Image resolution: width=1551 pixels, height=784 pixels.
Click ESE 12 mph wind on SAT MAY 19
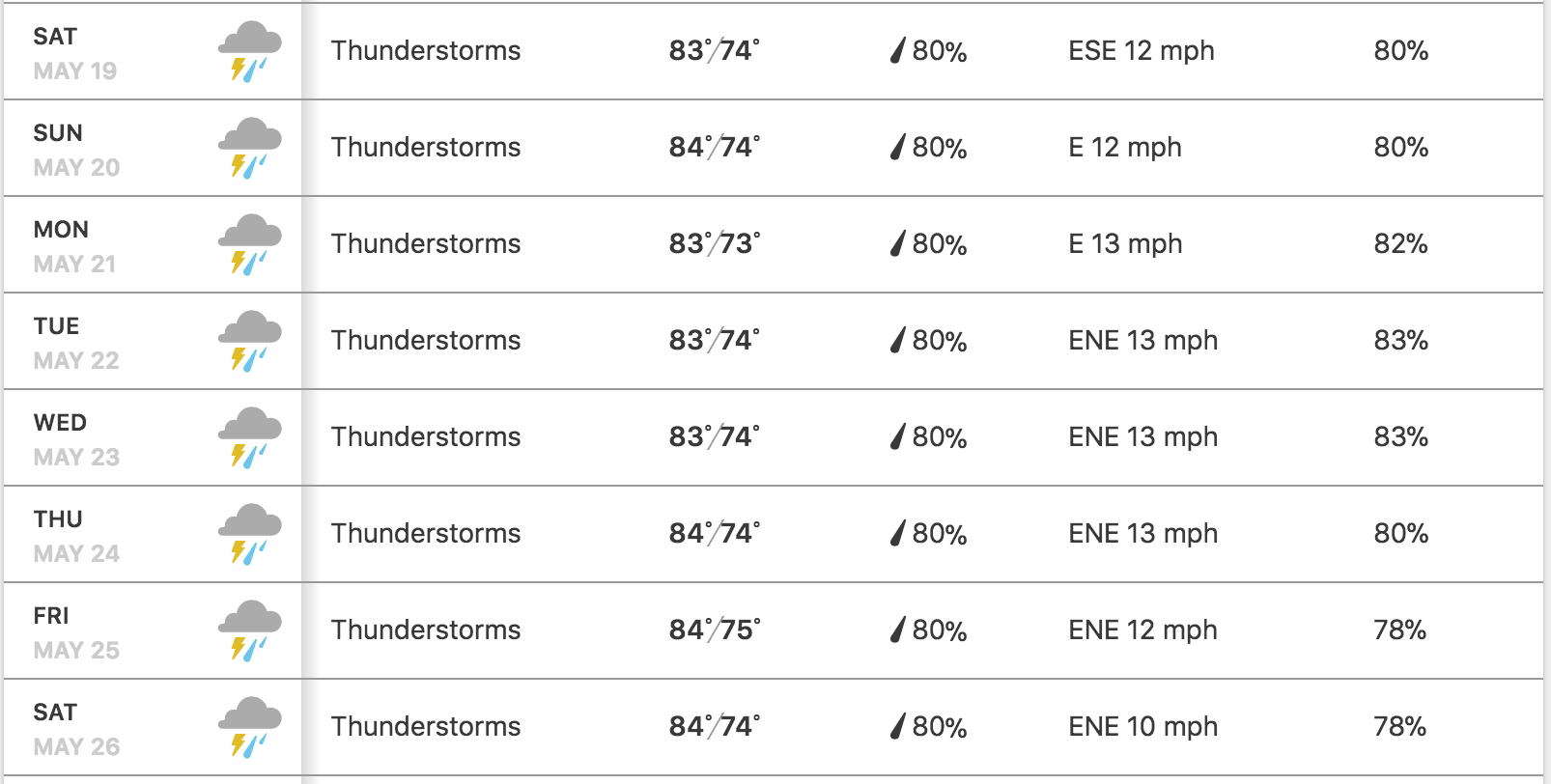point(1141,50)
